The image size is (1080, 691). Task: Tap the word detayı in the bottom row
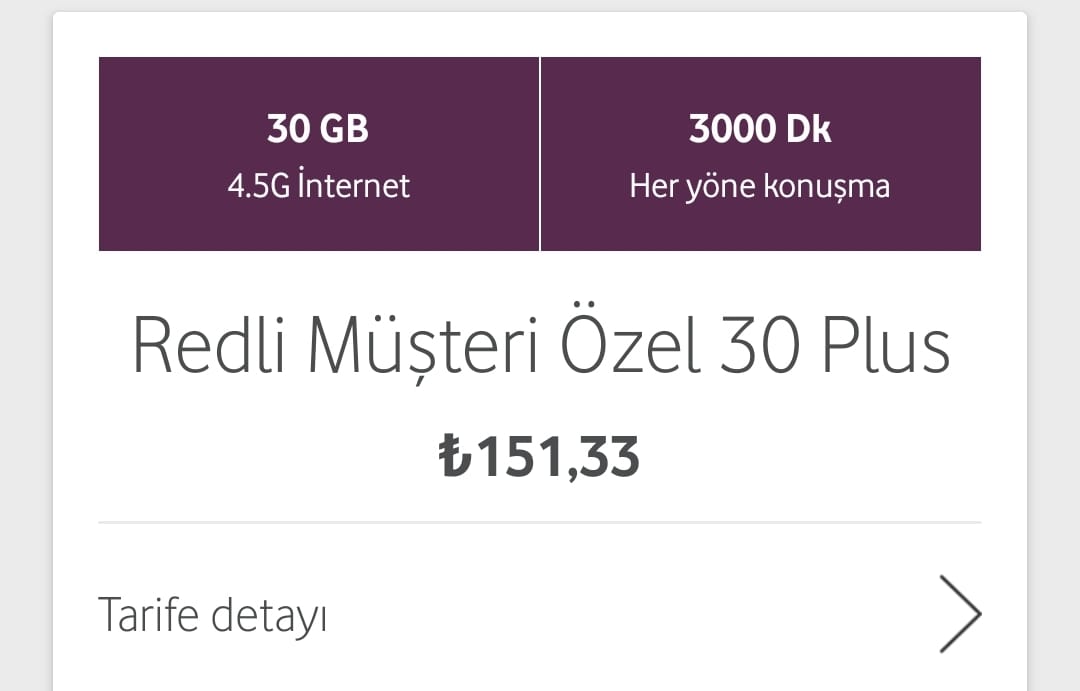[x=269, y=616]
